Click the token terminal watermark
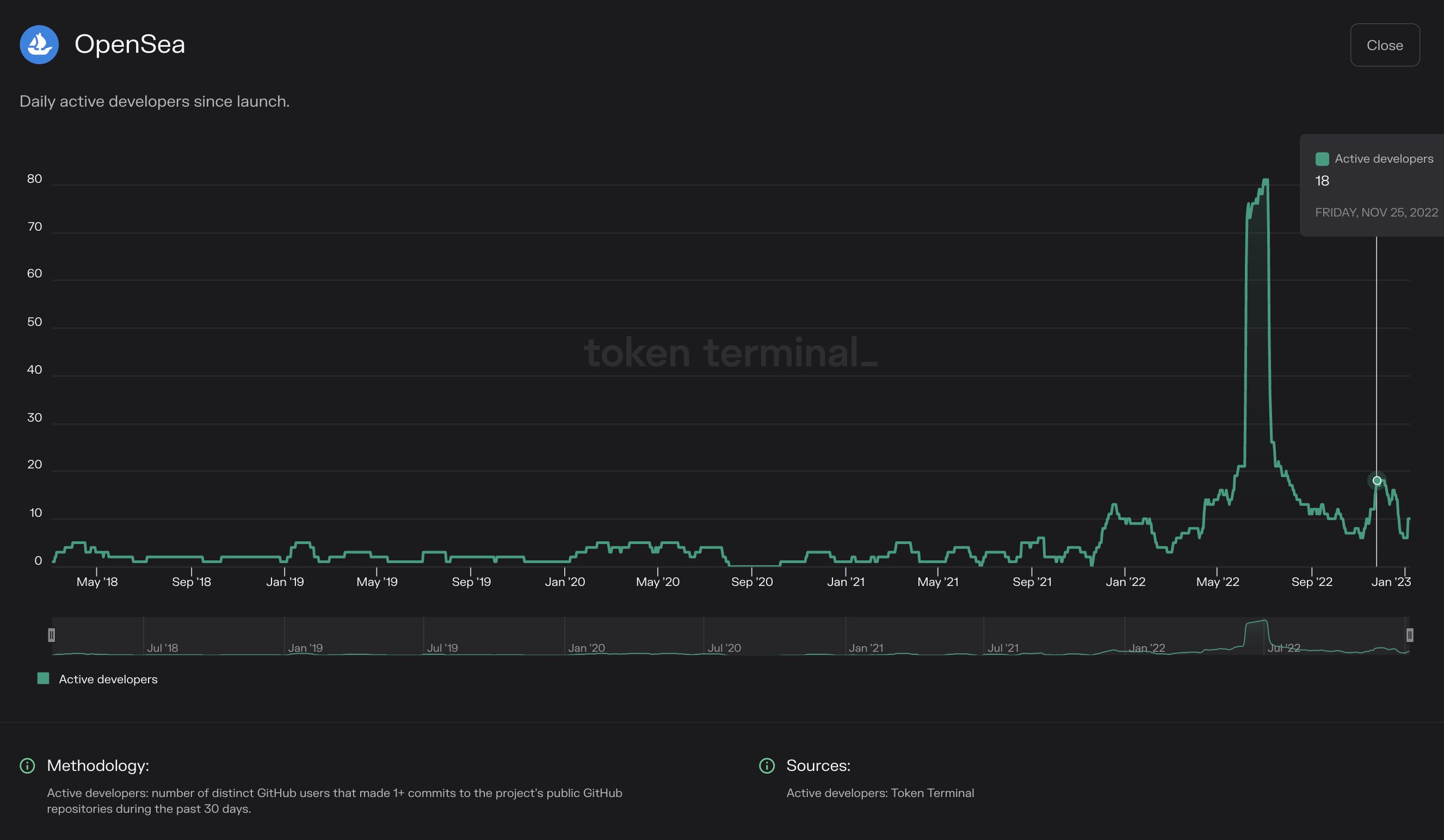Image resolution: width=1444 pixels, height=840 pixels. click(x=730, y=353)
